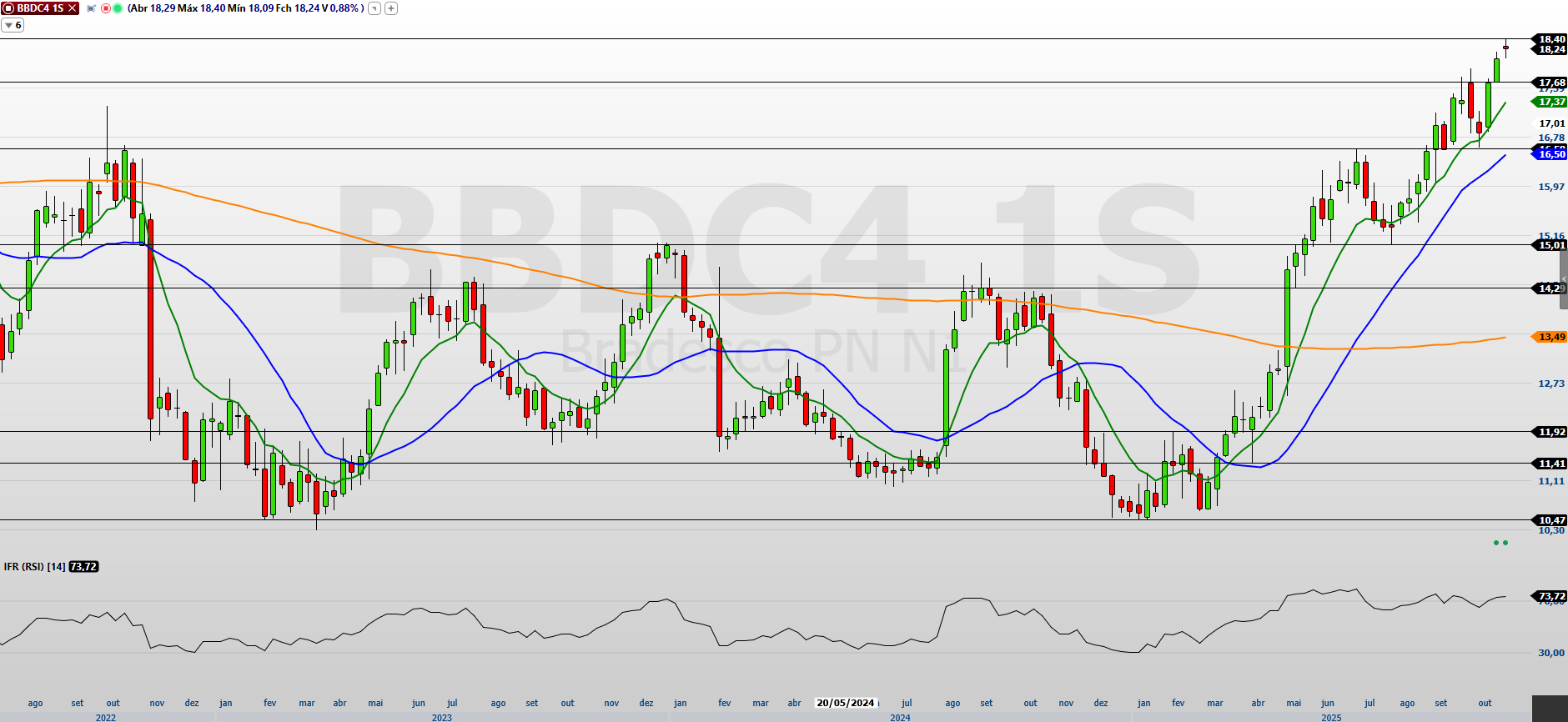Expand the side panel handle on right edge
The image size is (1568, 722).
[1564, 279]
